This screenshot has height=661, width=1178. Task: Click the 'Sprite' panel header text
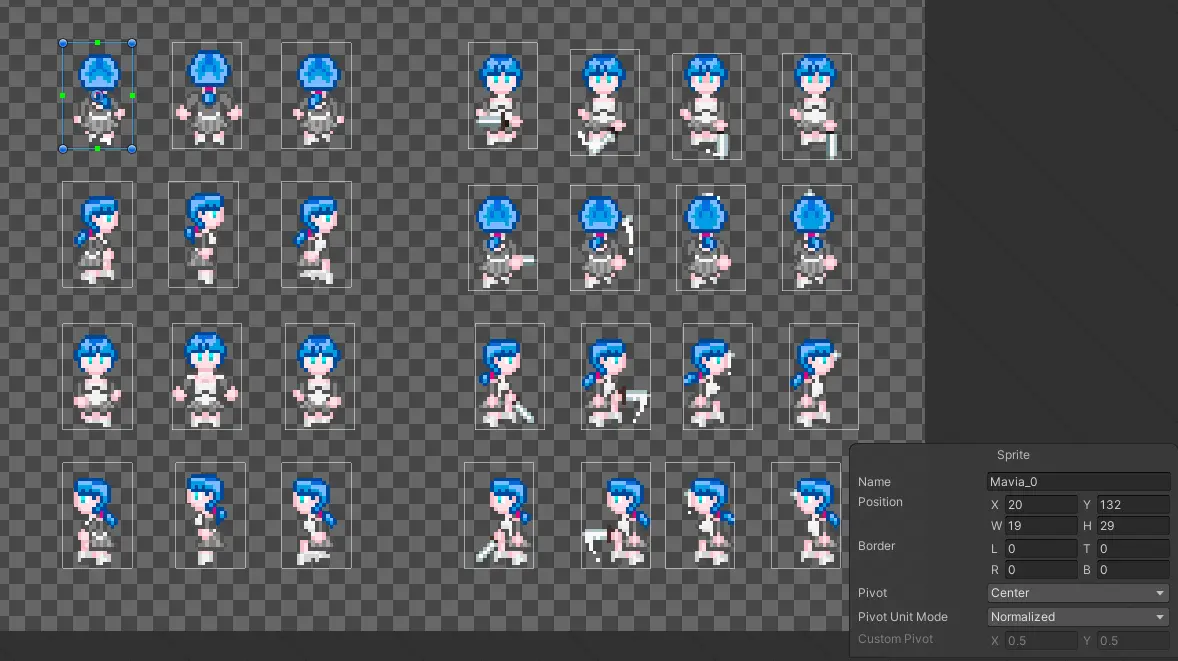pos(1013,455)
